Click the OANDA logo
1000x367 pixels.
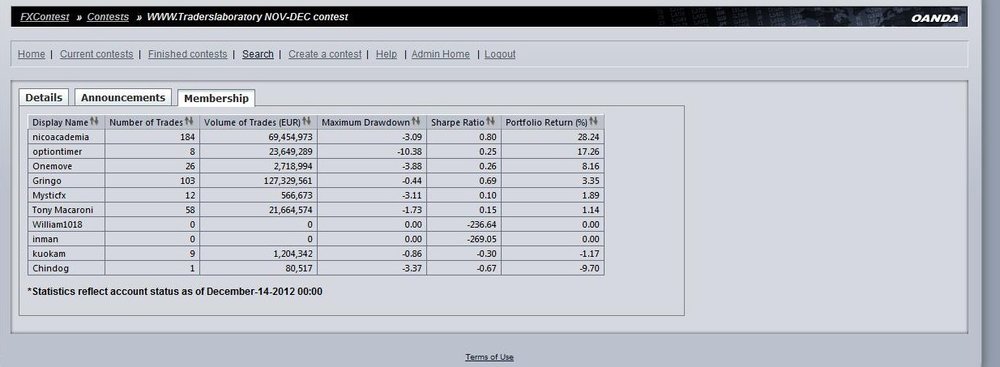click(x=935, y=19)
